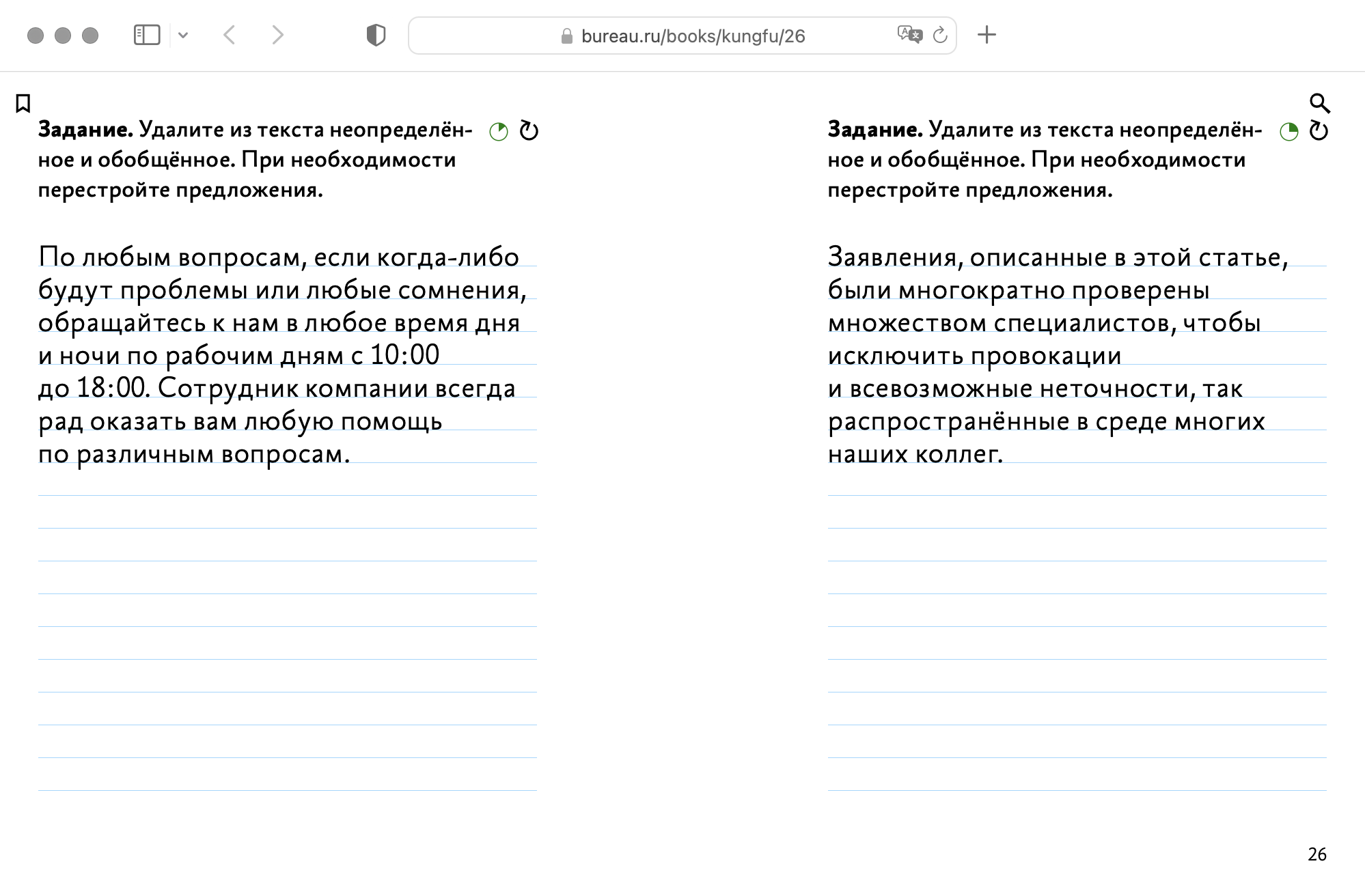Open the search magnifier icon

1319,104
